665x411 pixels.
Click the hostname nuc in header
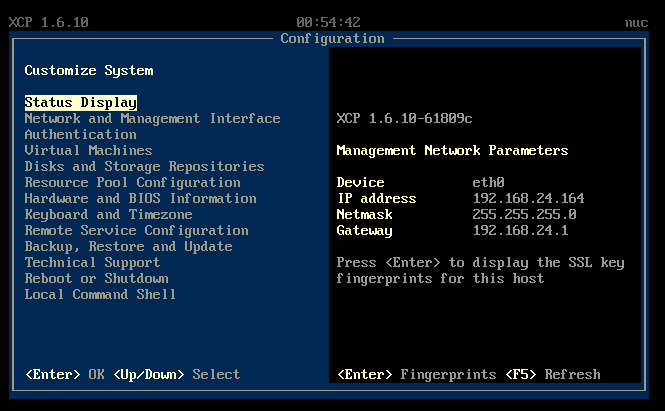tap(636, 22)
